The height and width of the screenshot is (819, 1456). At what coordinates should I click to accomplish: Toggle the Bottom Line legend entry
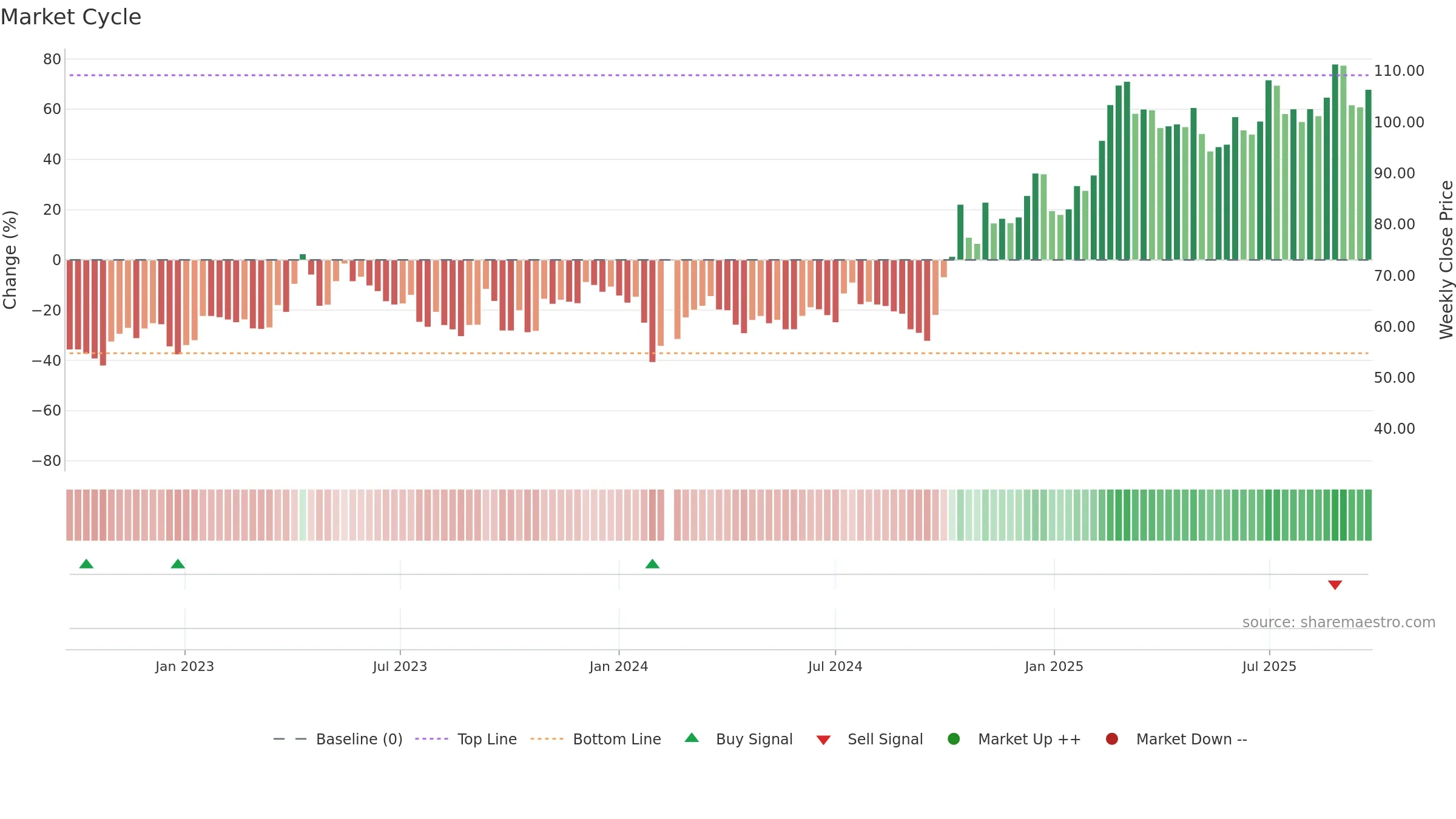[x=595, y=739]
